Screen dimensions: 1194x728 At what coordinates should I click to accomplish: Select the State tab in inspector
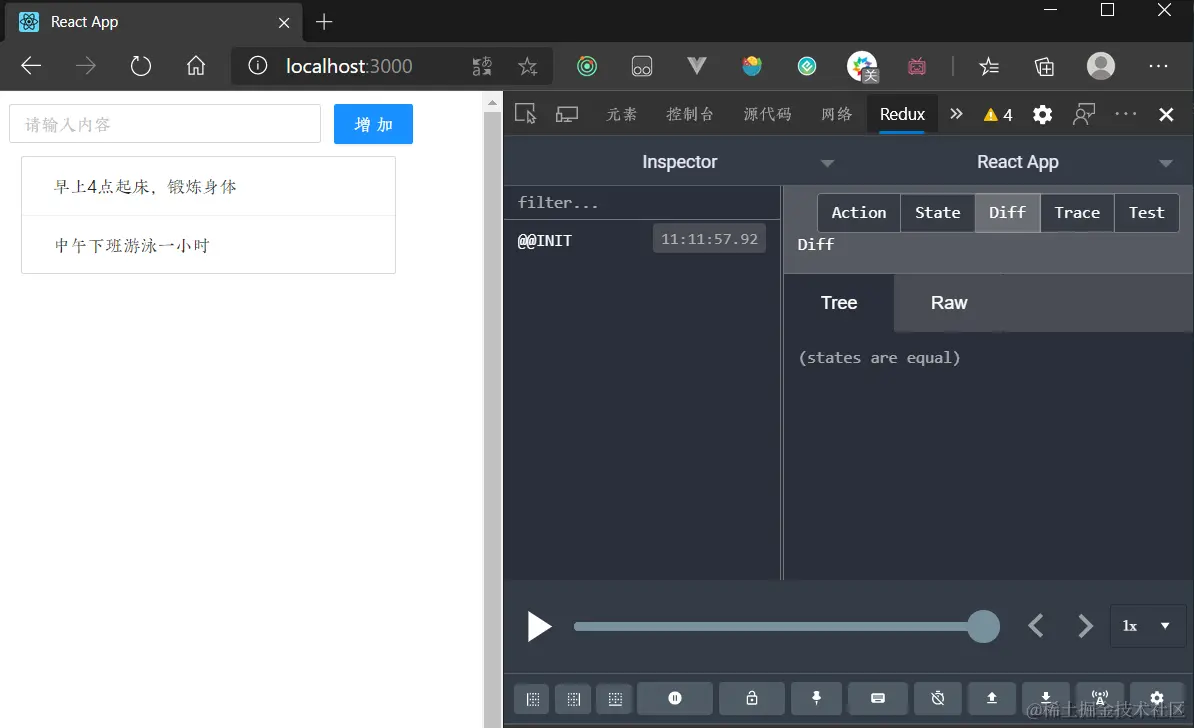937,213
